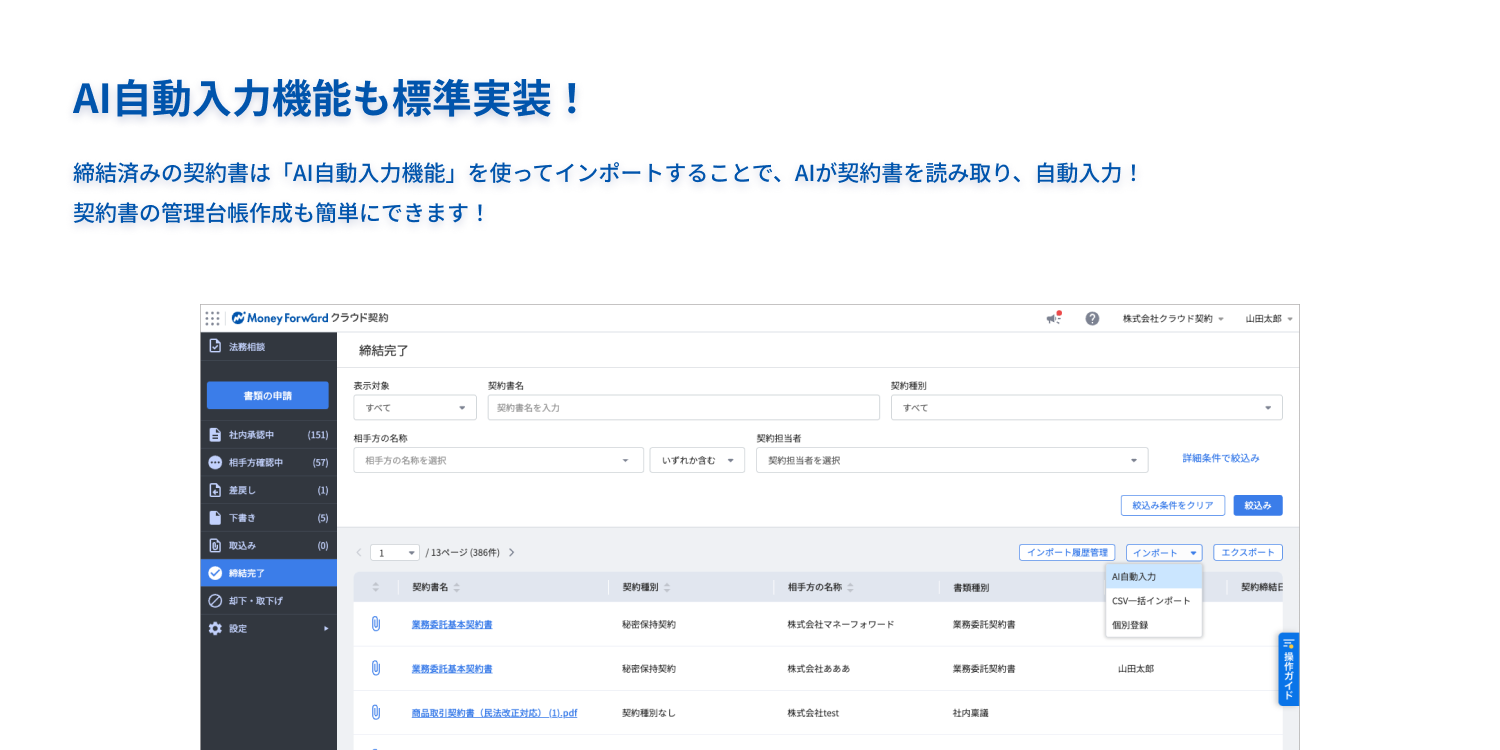Open the いずれか含む dropdown
Viewport: 1500px width, 750px height.
(697, 460)
